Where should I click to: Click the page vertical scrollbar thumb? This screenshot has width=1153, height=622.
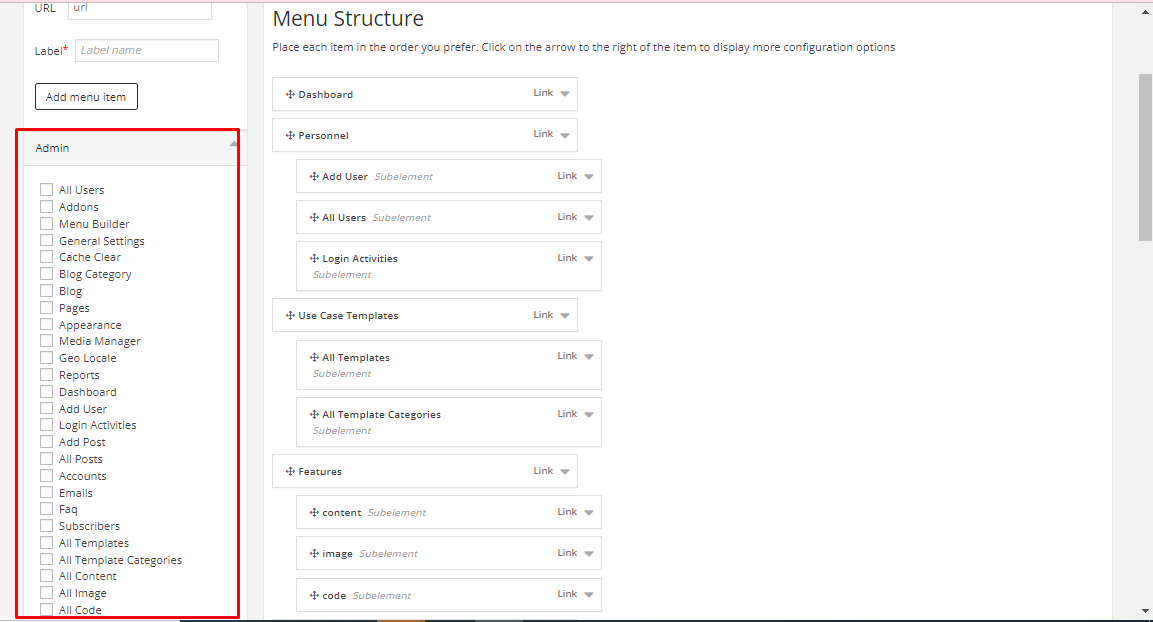1145,155
